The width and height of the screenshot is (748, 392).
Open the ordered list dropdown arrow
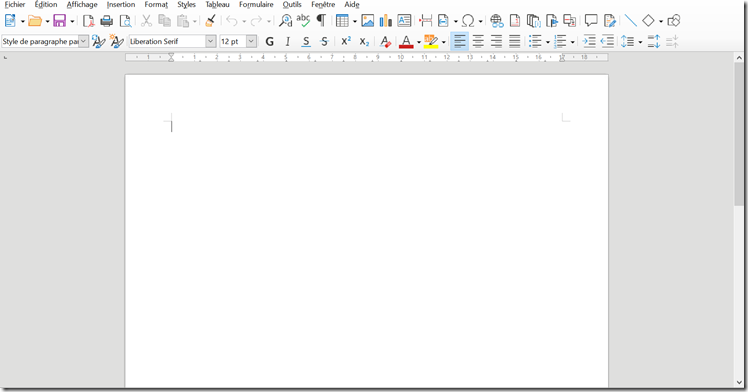pyautogui.click(x=572, y=42)
